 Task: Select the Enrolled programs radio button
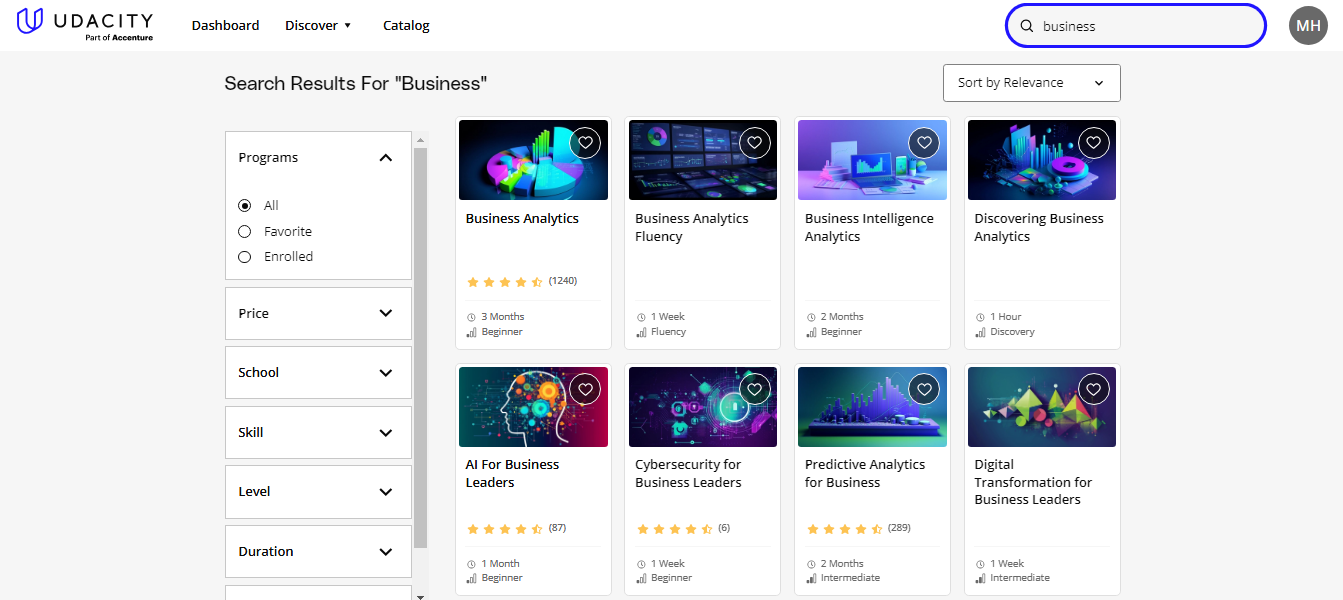point(244,256)
